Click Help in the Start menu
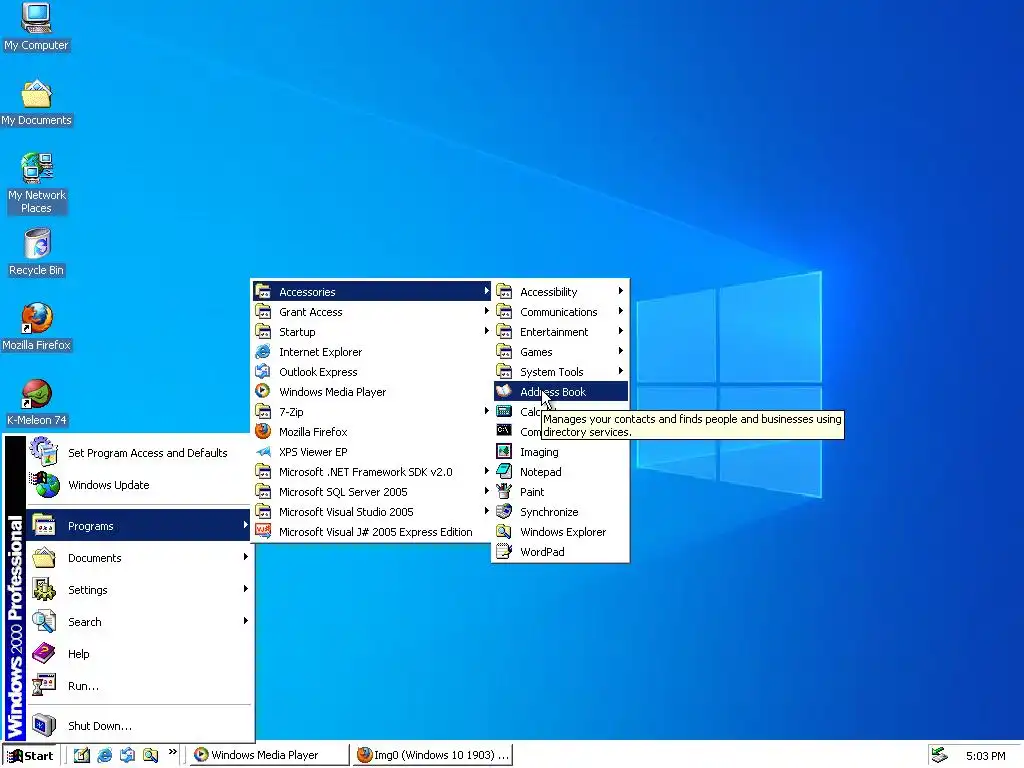1024x768 pixels. 138,654
